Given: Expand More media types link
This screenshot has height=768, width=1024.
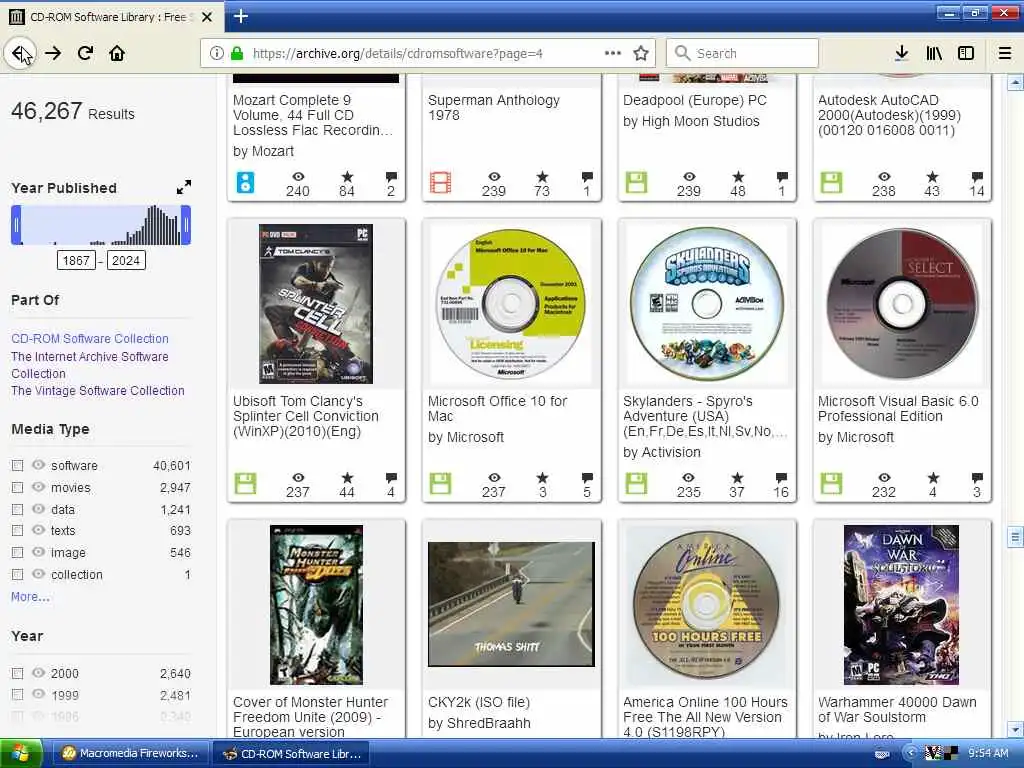Looking at the screenshot, I should pyautogui.click(x=30, y=596).
